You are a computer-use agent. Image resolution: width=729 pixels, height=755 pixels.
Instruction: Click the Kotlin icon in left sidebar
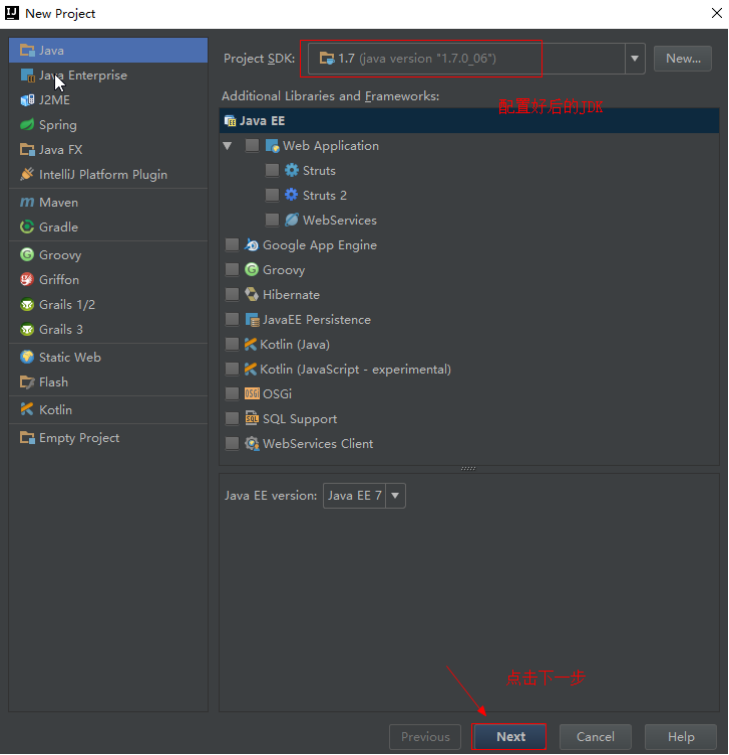[x=27, y=409]
